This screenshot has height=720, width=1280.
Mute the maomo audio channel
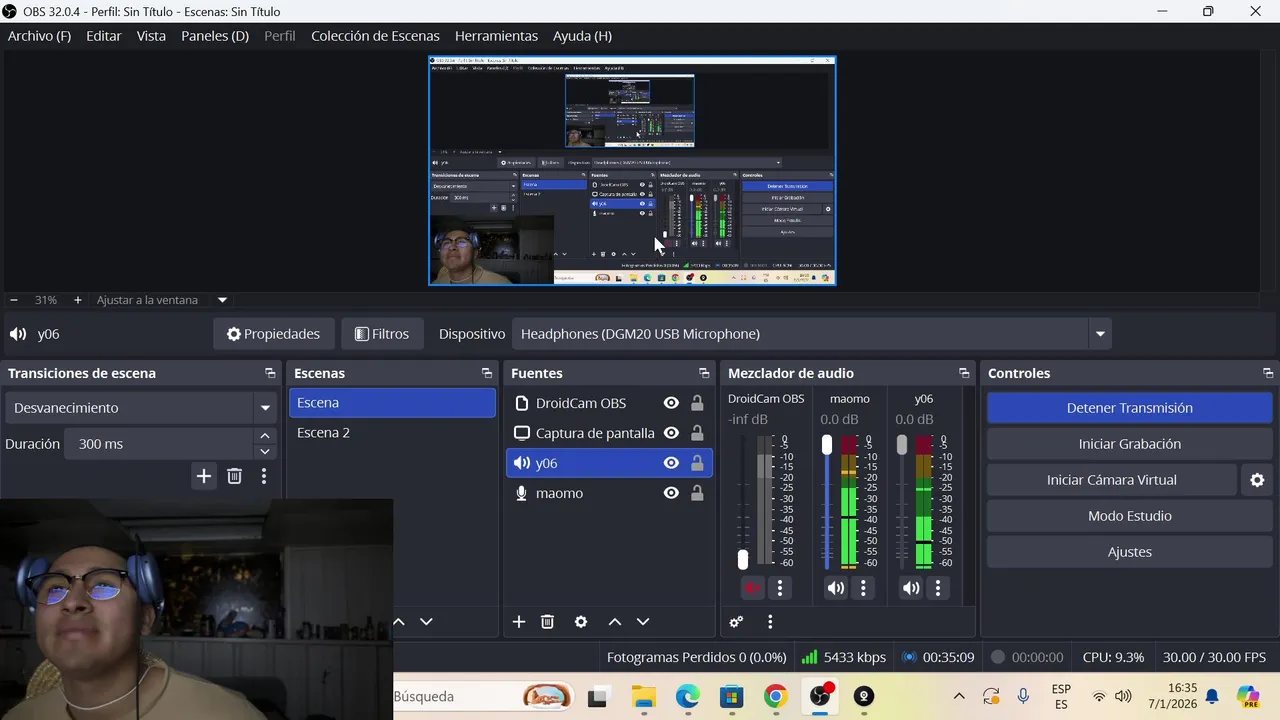click(835, 588)
